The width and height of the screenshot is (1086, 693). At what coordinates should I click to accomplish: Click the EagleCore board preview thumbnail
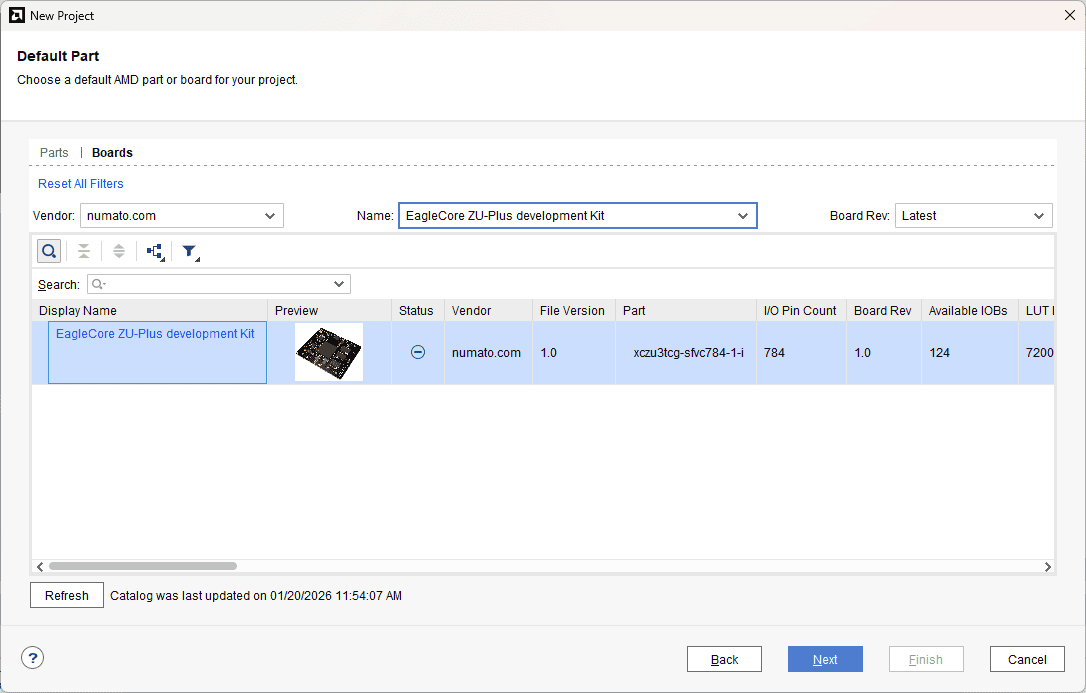[329, 352]
